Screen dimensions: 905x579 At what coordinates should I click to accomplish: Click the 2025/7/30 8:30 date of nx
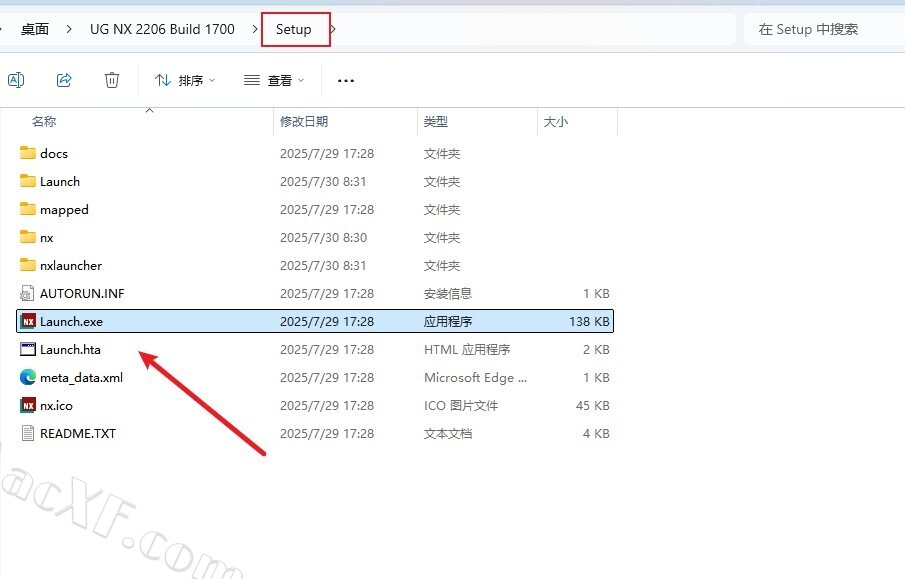pos(323,237)
